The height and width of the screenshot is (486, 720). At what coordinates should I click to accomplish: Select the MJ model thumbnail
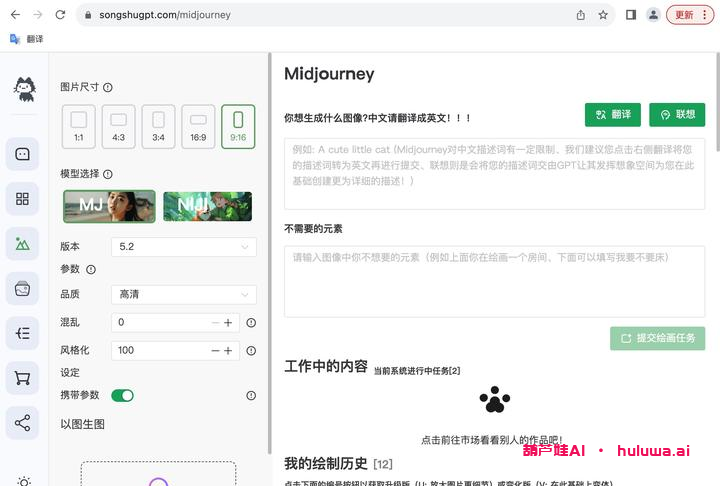tap(109, 206)
